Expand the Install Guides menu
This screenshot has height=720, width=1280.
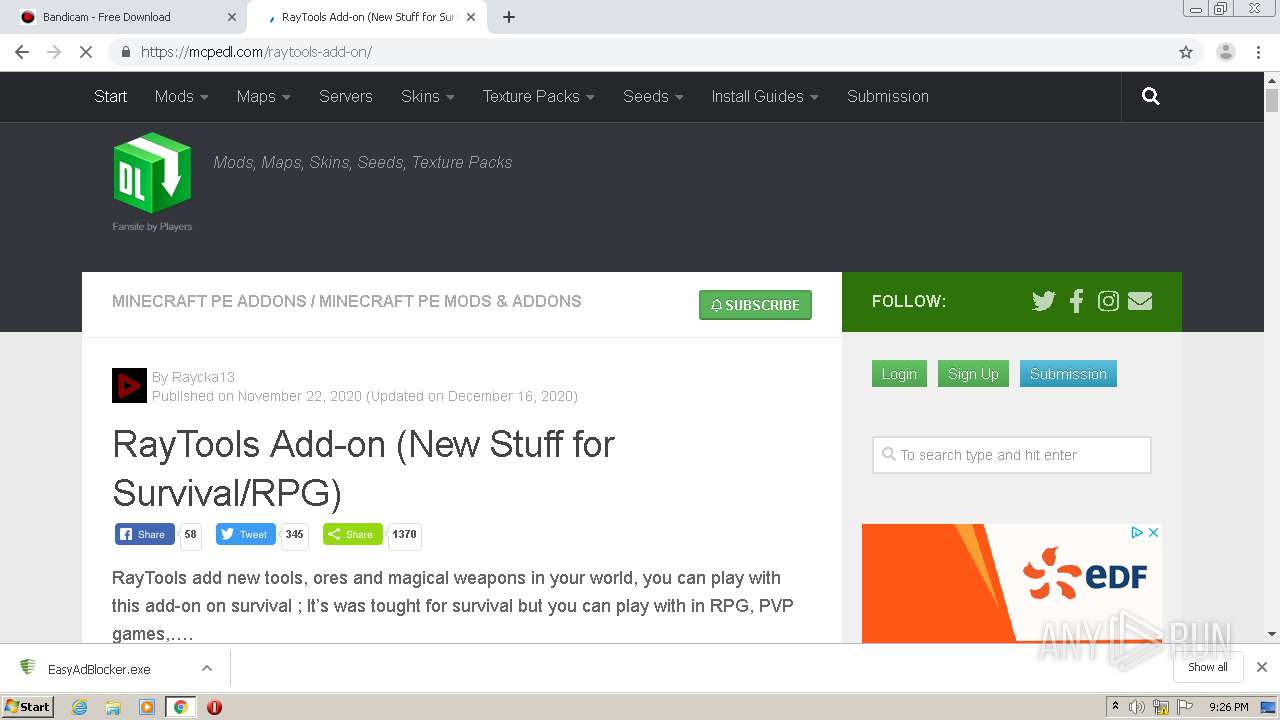point(765,96)
